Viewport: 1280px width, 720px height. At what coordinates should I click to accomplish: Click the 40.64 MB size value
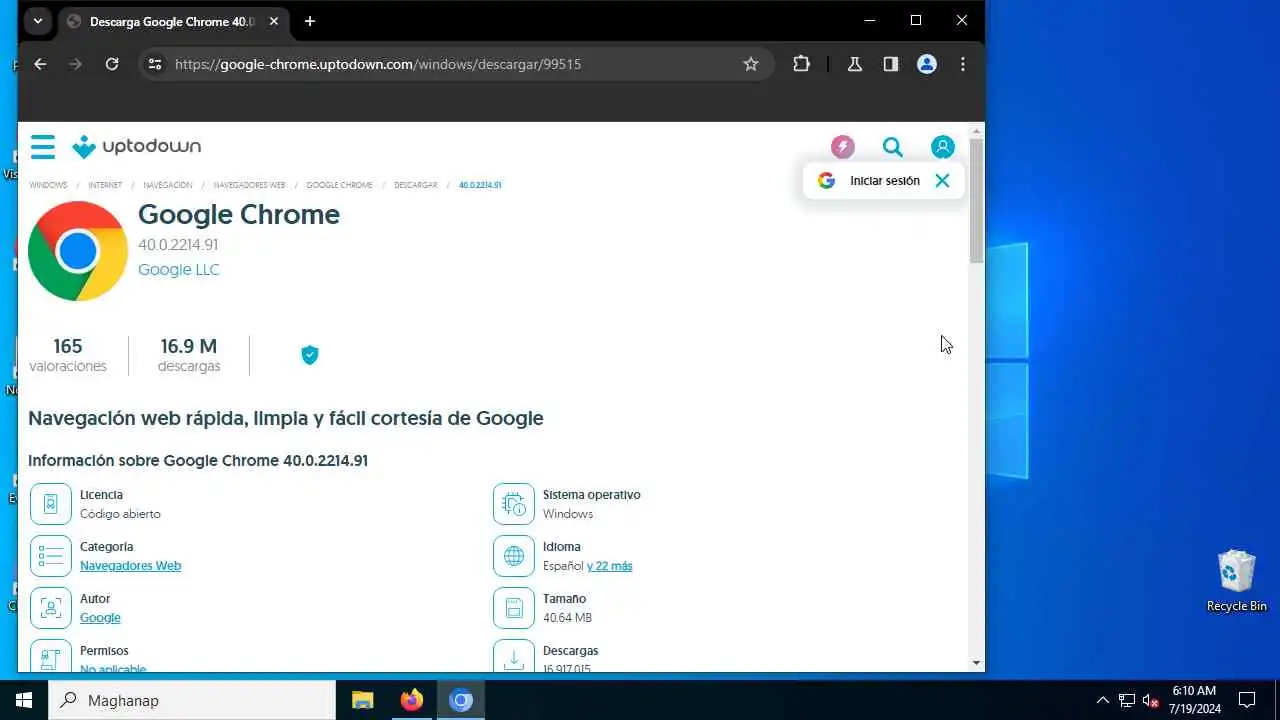(x=567, y=618)
